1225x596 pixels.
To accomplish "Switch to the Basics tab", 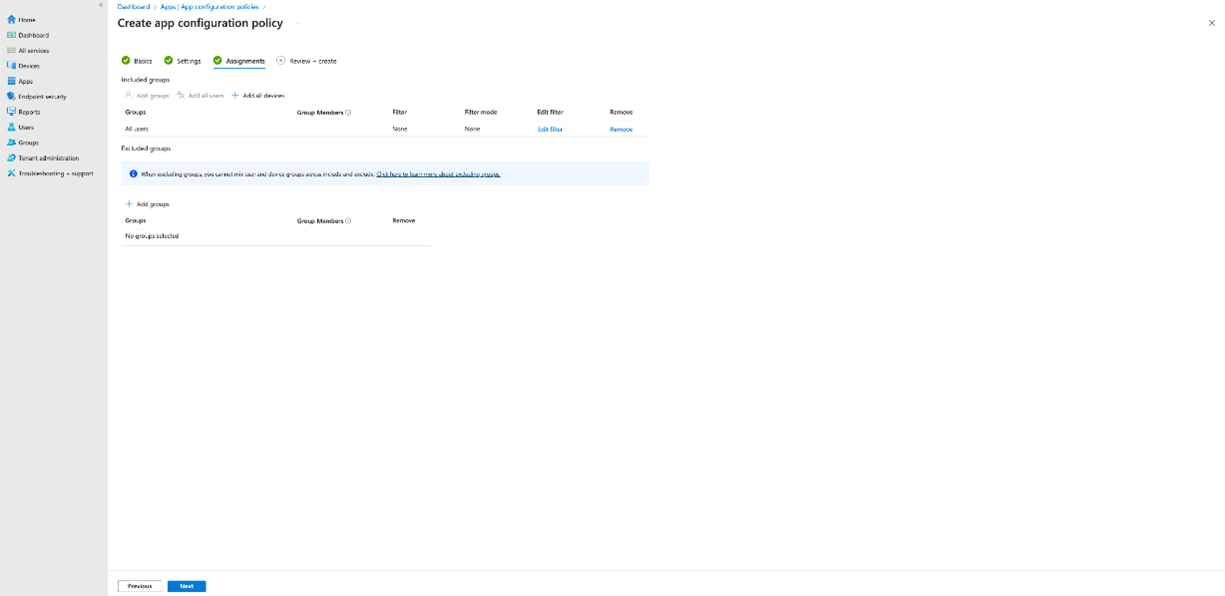I will [142, 60].
